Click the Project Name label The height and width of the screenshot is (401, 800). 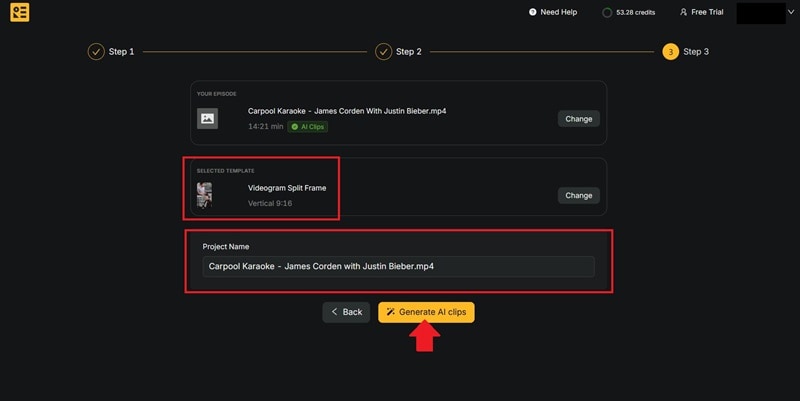pyautogui.click(x=226, y=246)
